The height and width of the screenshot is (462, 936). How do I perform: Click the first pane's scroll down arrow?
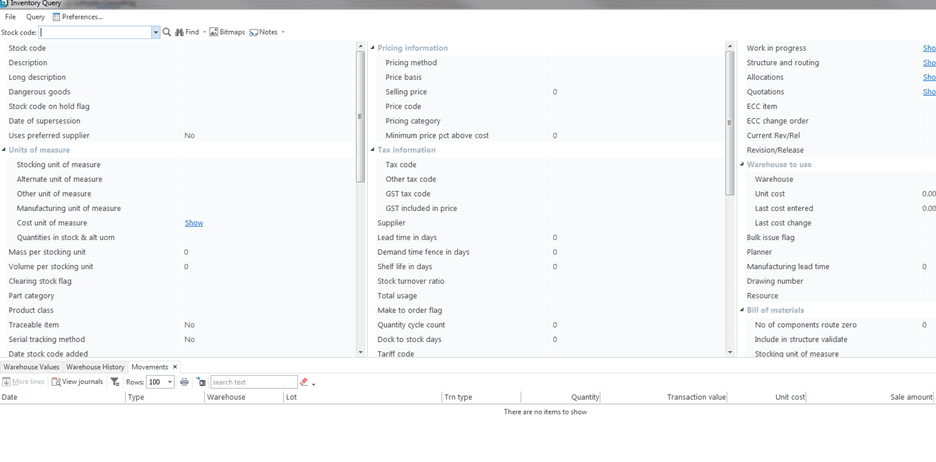click(360, 353)
